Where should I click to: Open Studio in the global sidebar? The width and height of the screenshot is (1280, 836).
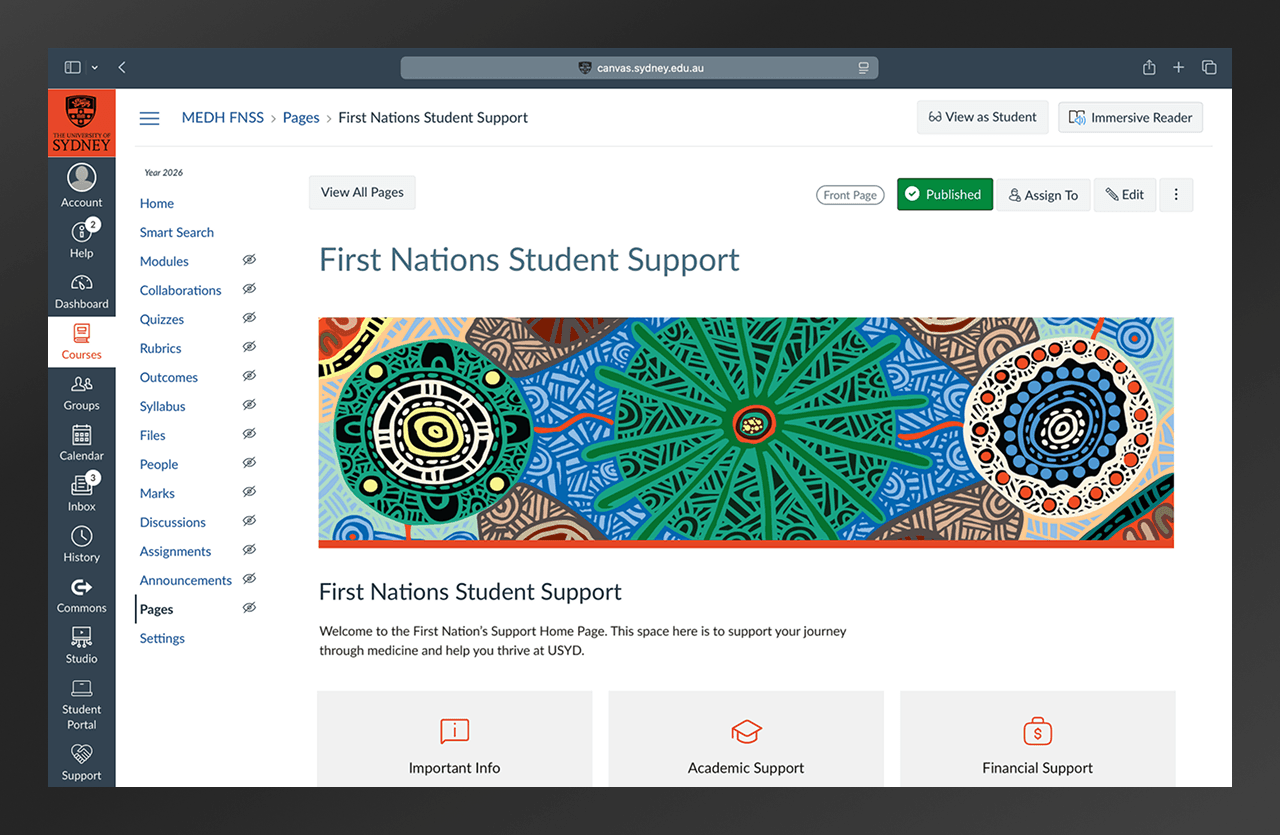pos(81,646)
